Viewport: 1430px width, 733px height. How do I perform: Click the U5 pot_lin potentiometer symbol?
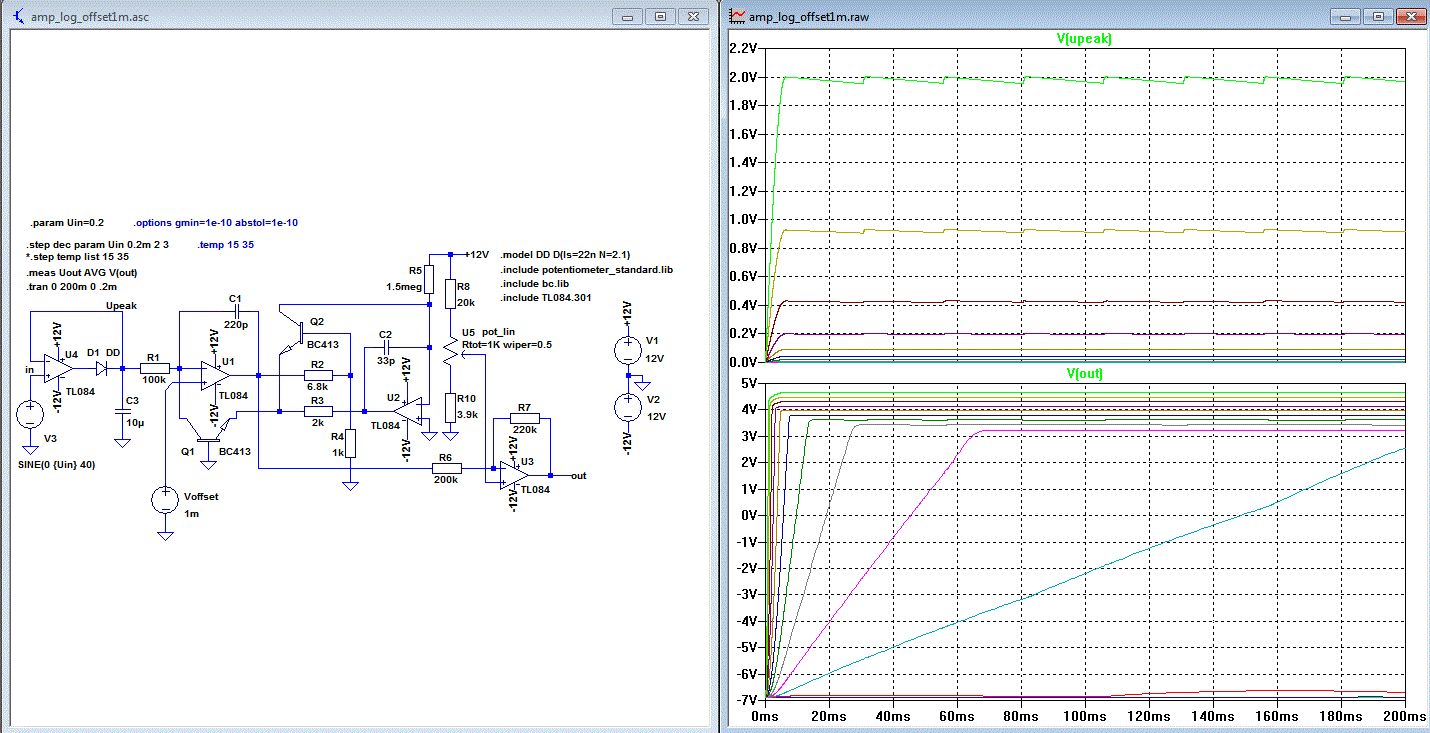450,352
